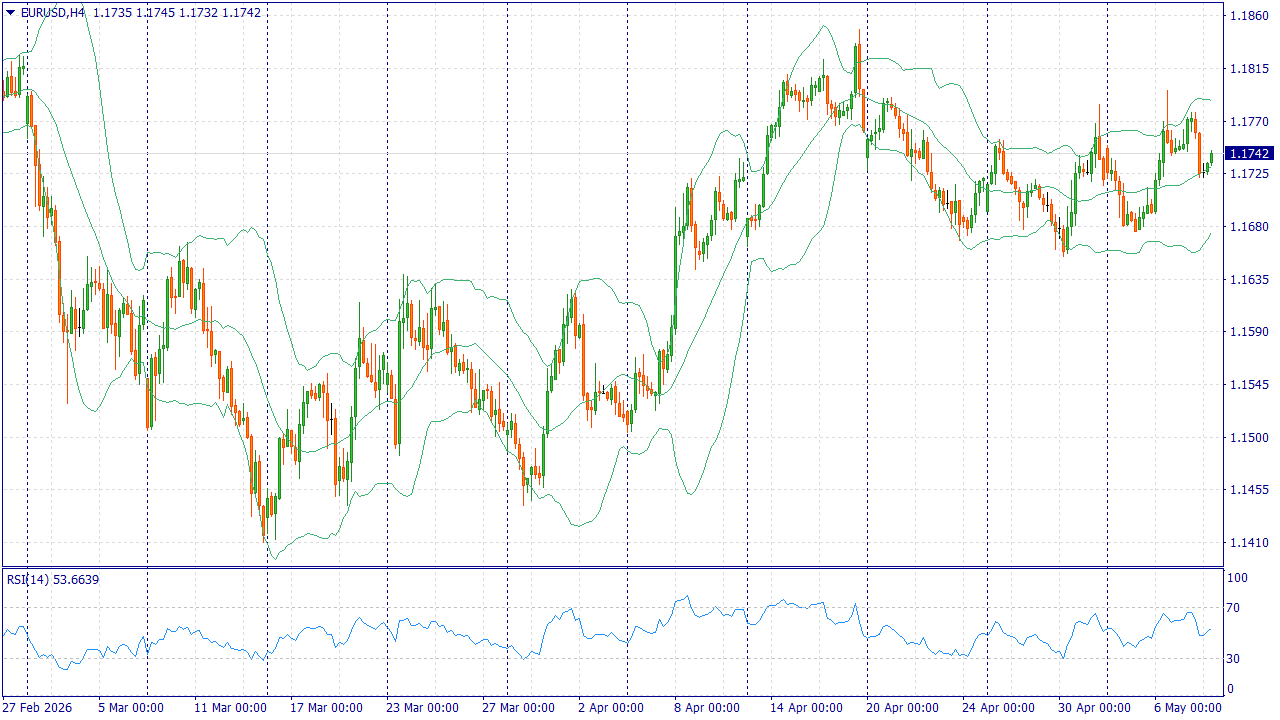Click the RSI(14) 53.6639 indicator label
The width and height of the screenshot is (1280, 720).
tap(53, 579)
